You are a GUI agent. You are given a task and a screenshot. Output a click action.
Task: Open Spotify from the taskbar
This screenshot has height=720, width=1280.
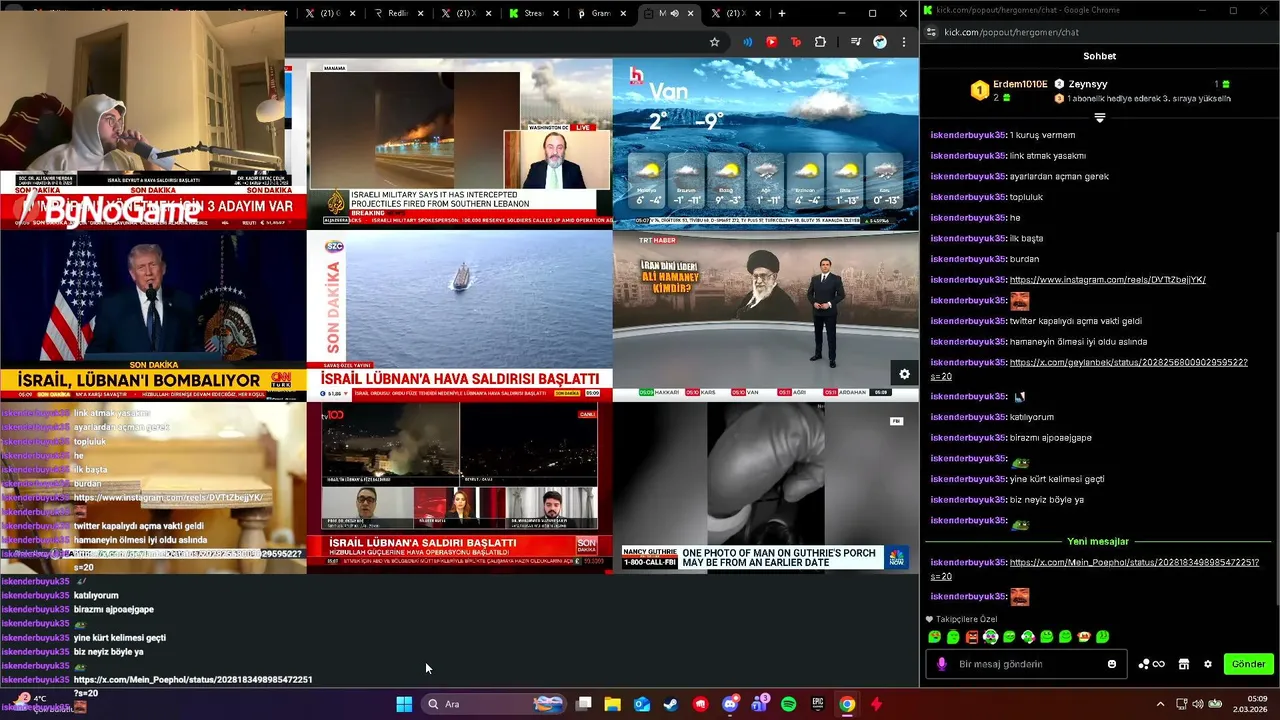click(788, 704)
